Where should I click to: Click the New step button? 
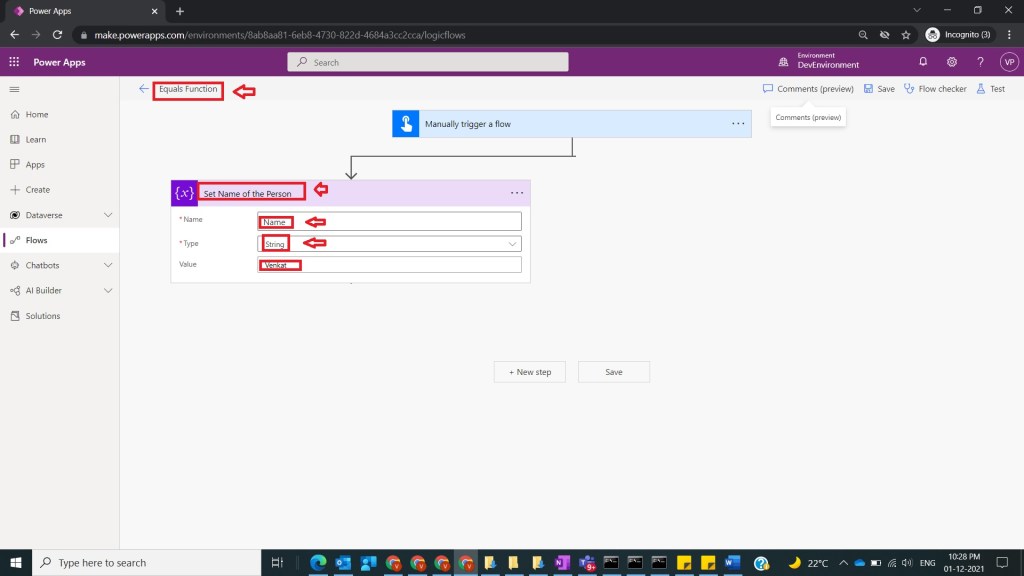click(x=529, y=372)
